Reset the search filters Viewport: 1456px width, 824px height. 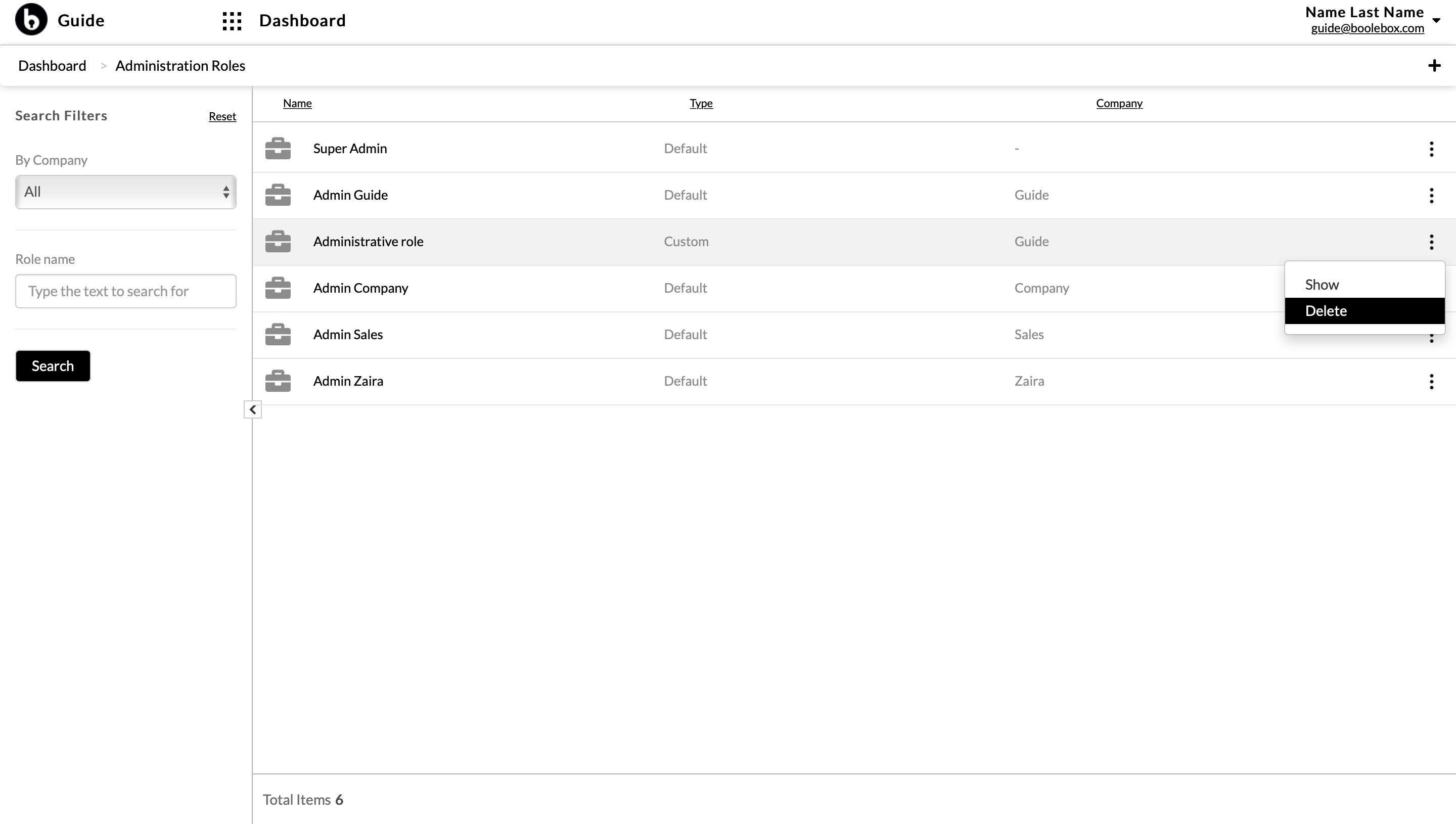pos(222,116)
